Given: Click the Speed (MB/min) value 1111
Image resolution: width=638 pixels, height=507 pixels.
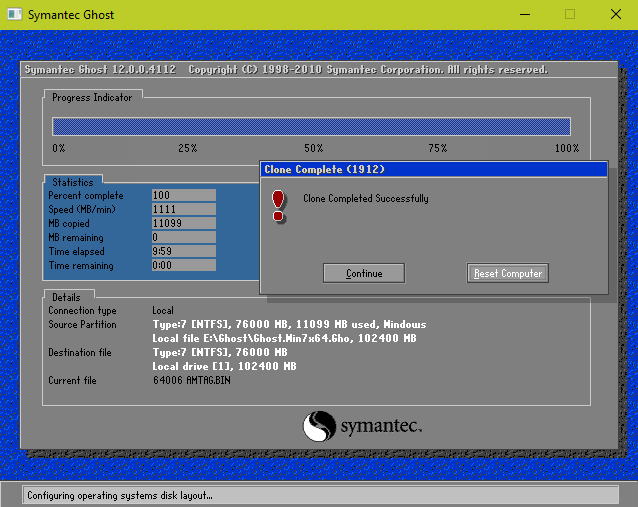Looking at the screenshot, I should (x=184, y=209).
